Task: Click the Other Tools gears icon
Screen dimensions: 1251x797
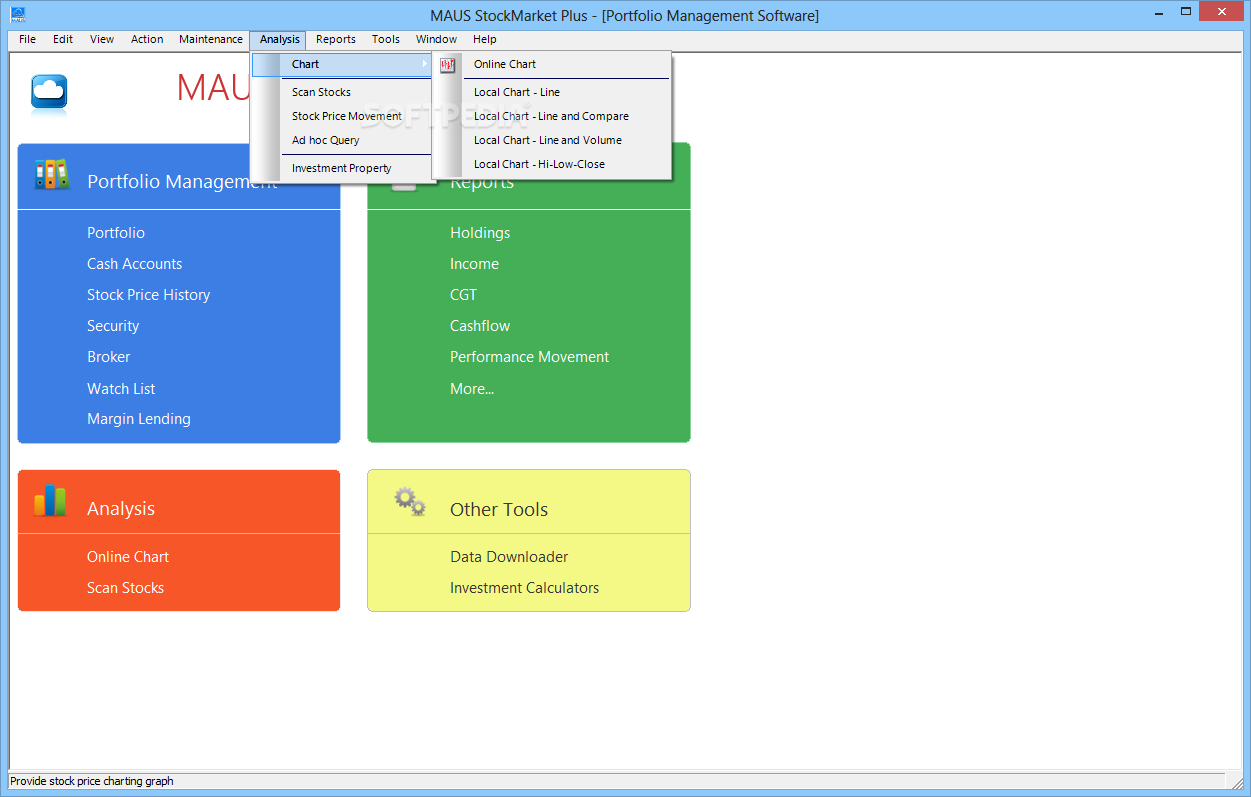Action: click(x=410, y=501)
